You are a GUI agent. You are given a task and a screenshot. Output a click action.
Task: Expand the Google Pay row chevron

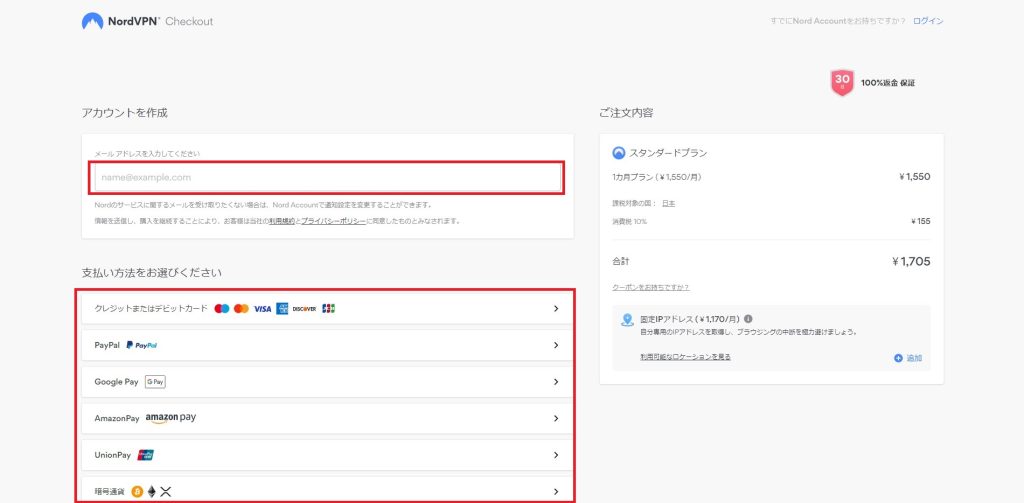[556, 381]
